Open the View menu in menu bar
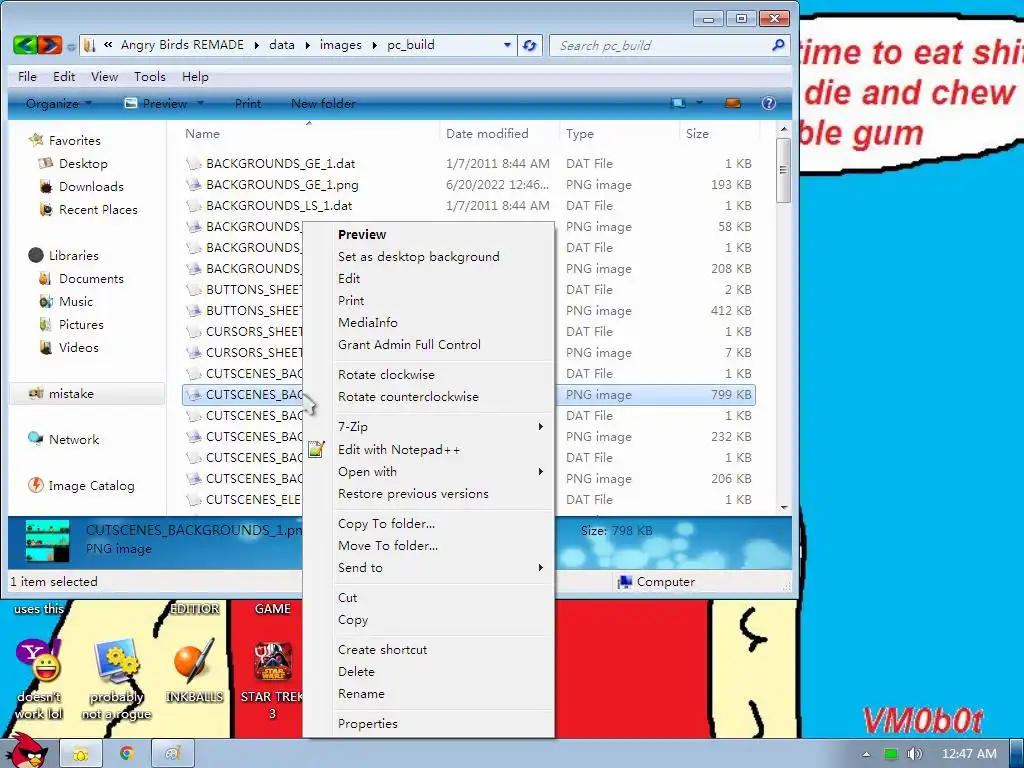The width and height of the screenshot is (1024, 768). (104, 76)
